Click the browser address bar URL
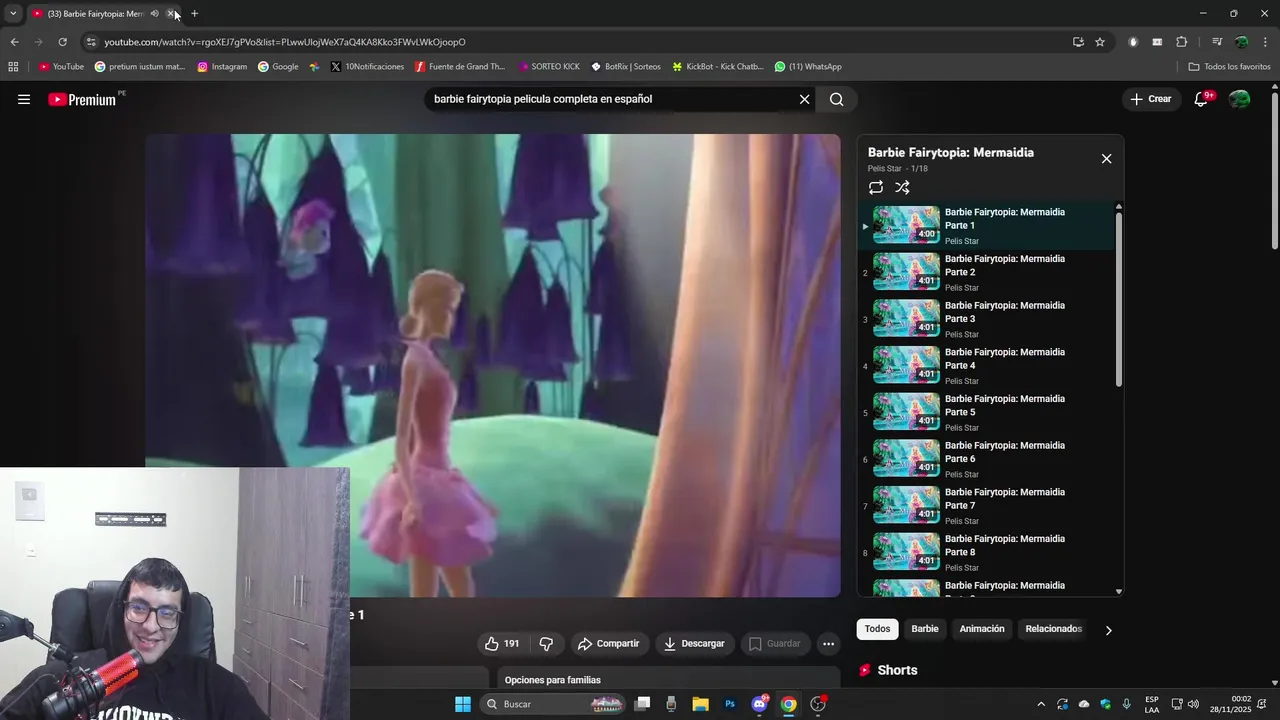 285,42
